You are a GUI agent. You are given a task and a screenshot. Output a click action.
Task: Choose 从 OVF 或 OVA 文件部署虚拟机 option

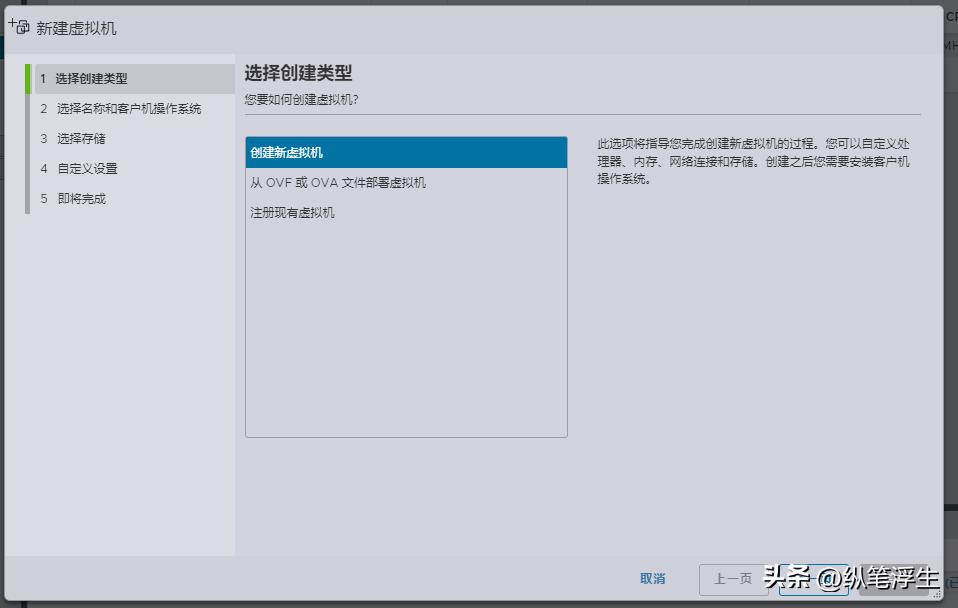click(340, 183)
